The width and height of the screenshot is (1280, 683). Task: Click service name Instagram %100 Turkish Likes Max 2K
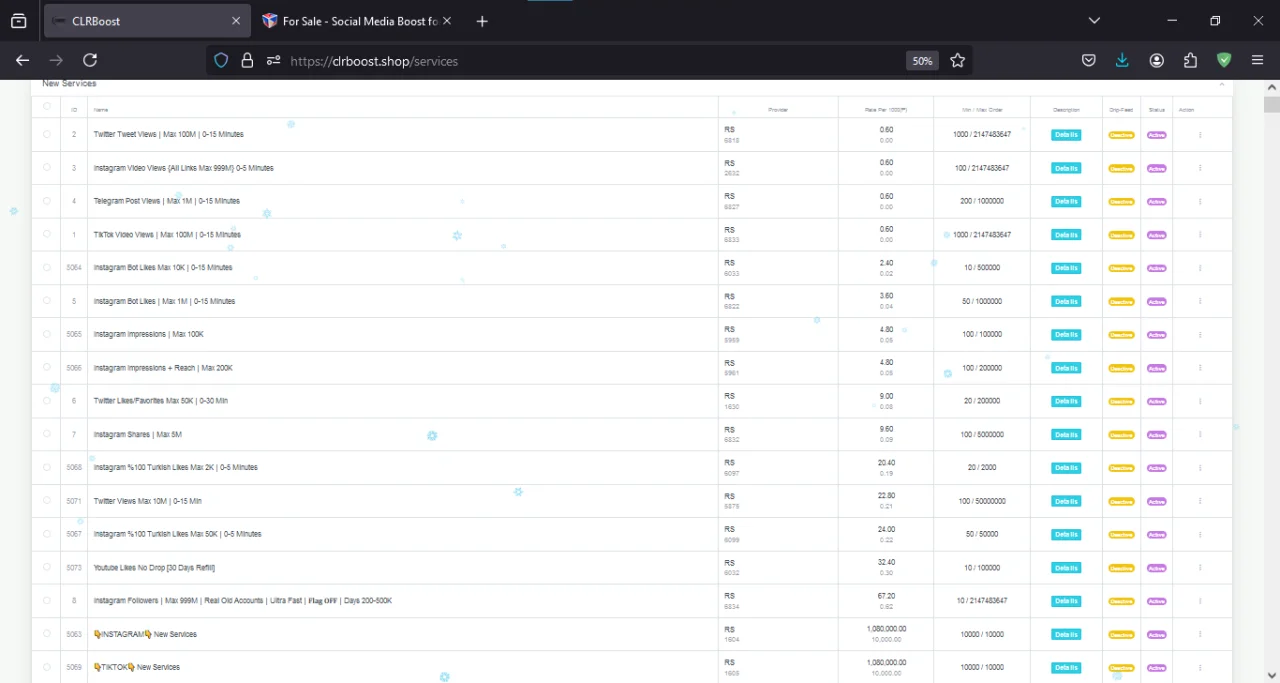(x=176, y=467)
